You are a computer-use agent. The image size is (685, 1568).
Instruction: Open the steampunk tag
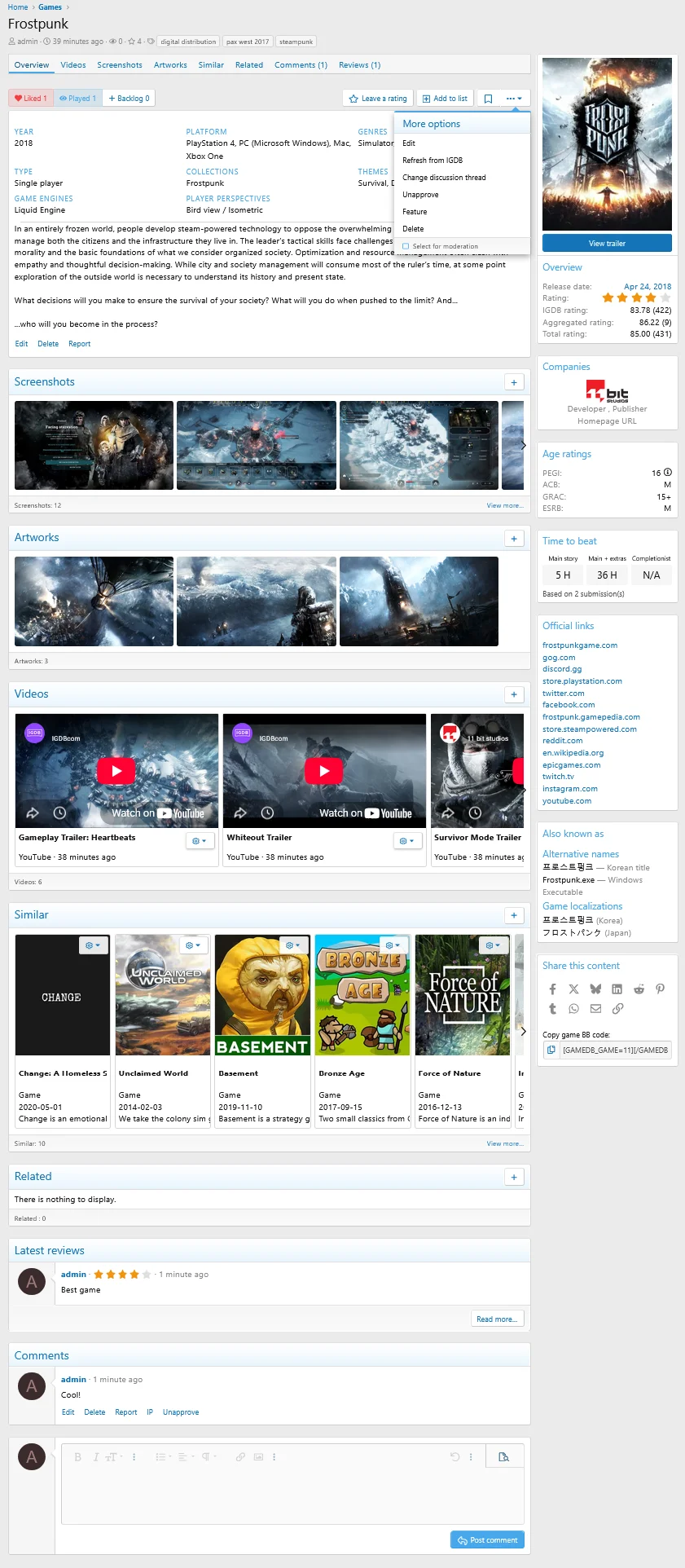pos(296,42)
